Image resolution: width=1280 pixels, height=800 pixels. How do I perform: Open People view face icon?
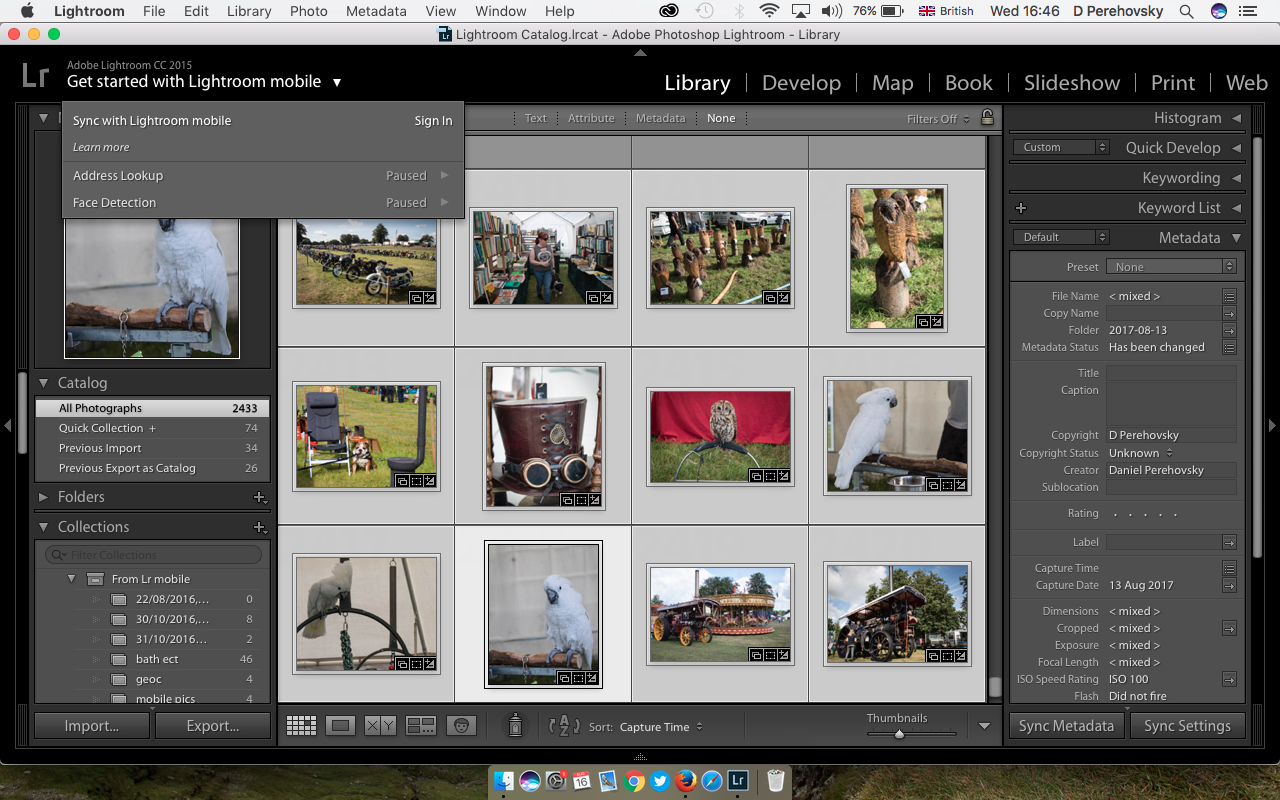(461, 726)
